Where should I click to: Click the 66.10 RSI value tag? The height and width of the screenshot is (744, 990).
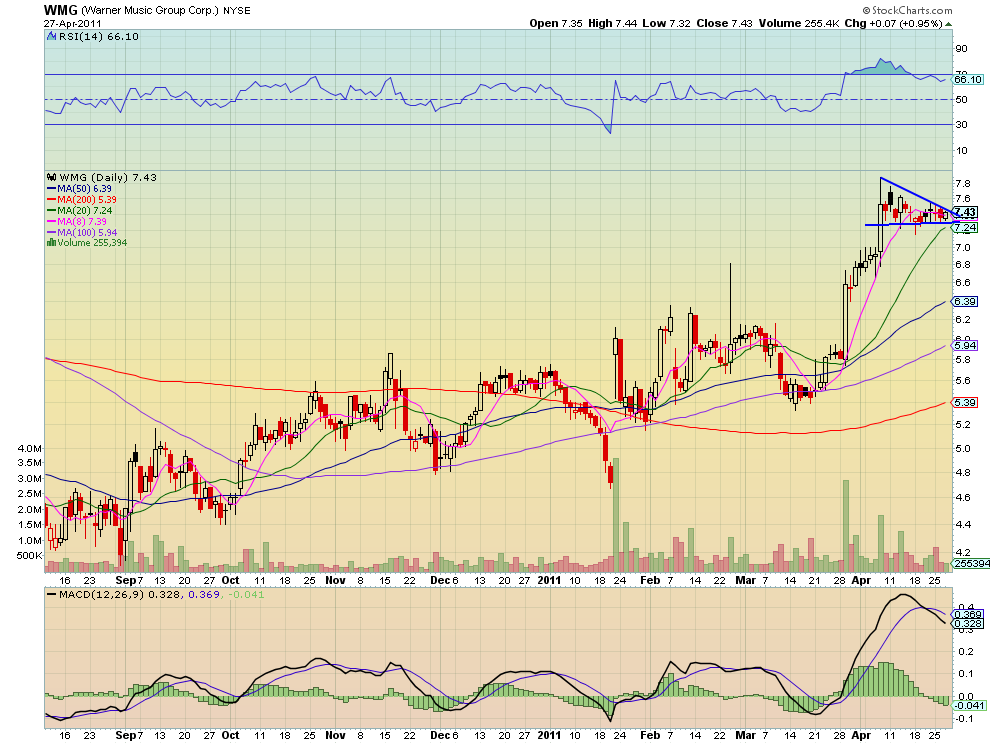click(x=968, y=80)
